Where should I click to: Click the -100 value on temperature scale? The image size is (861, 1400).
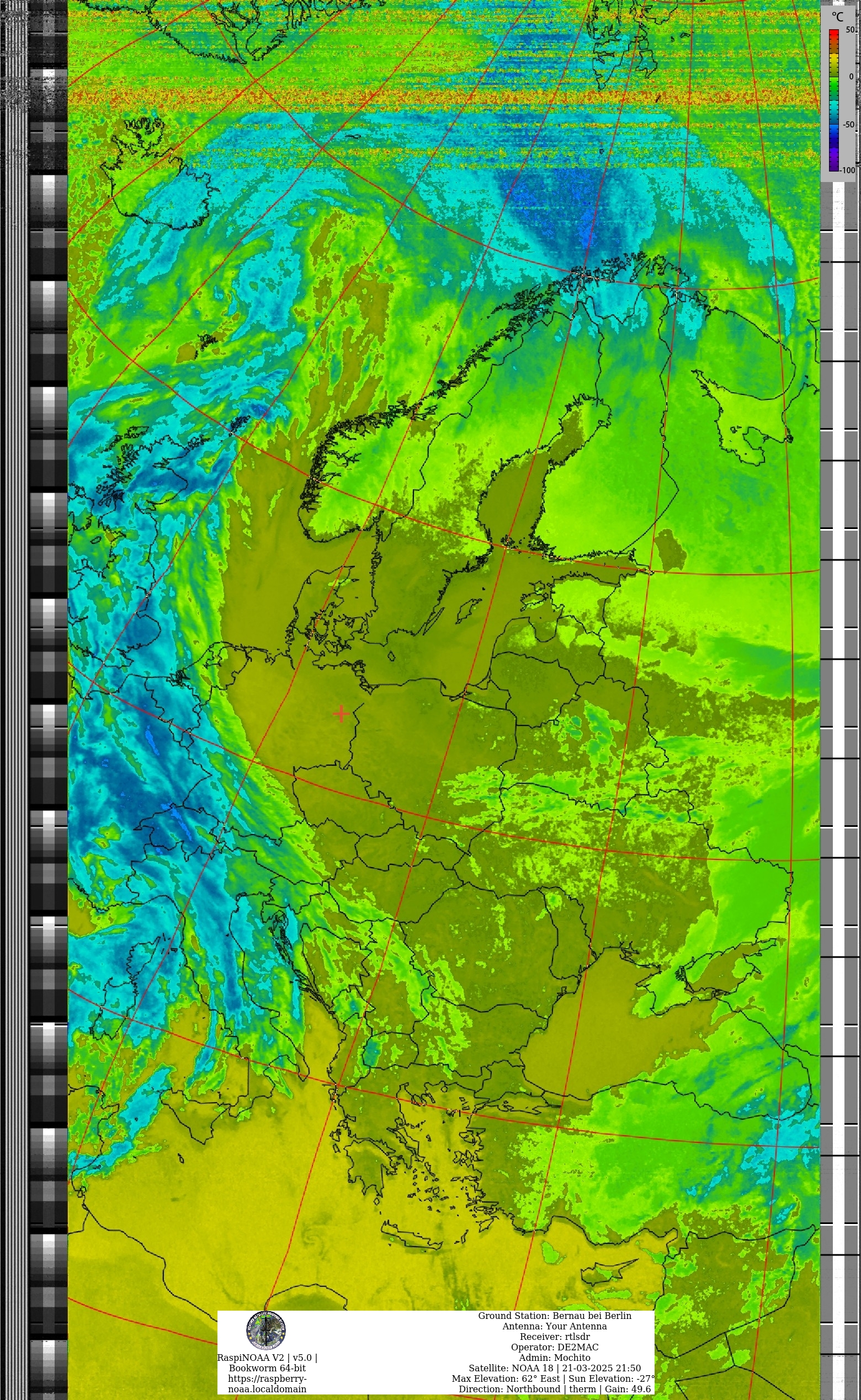click(x=847, y=170)
